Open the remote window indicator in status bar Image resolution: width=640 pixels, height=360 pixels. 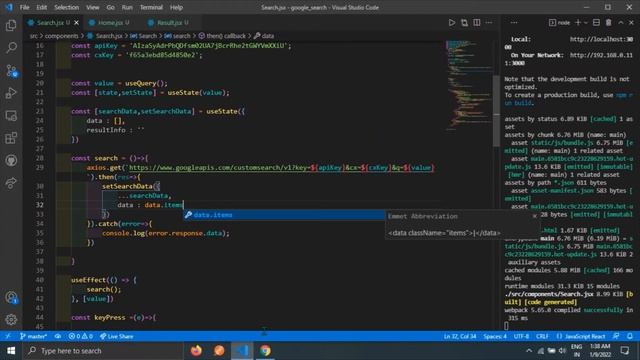tap(7, 336)
